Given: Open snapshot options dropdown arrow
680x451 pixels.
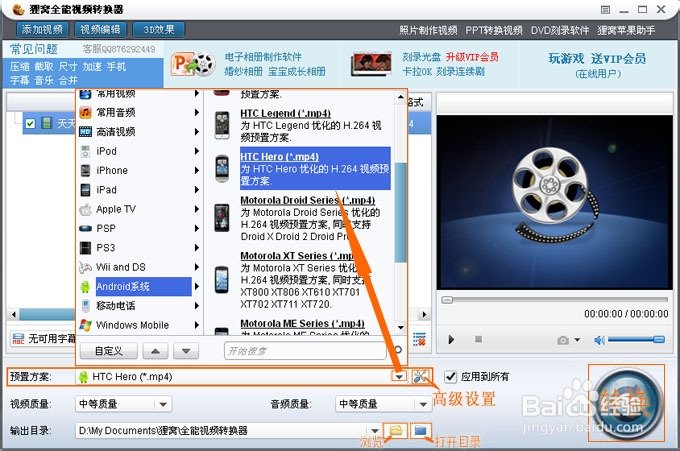Looking at the screenshot, I should click(x=577, y=340).
